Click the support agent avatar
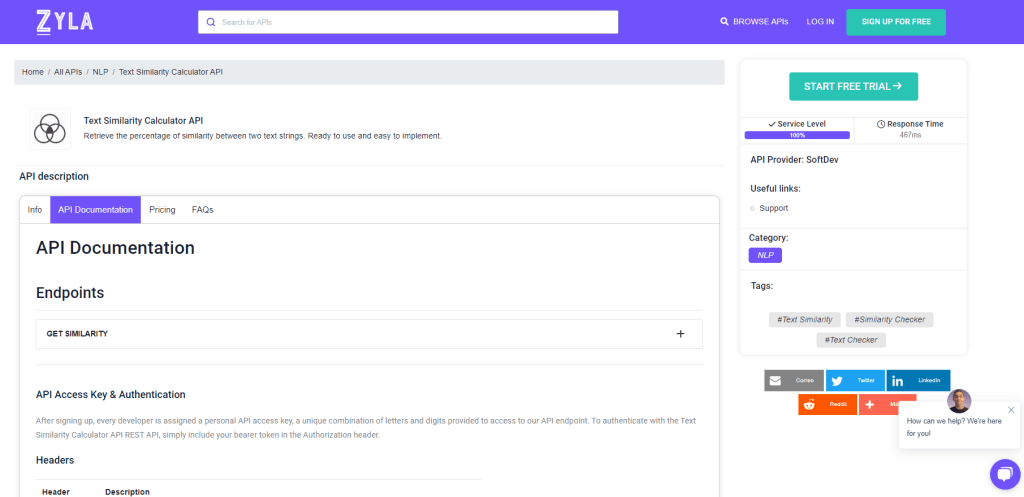The image size is (1024, 497). coord(959,401)
